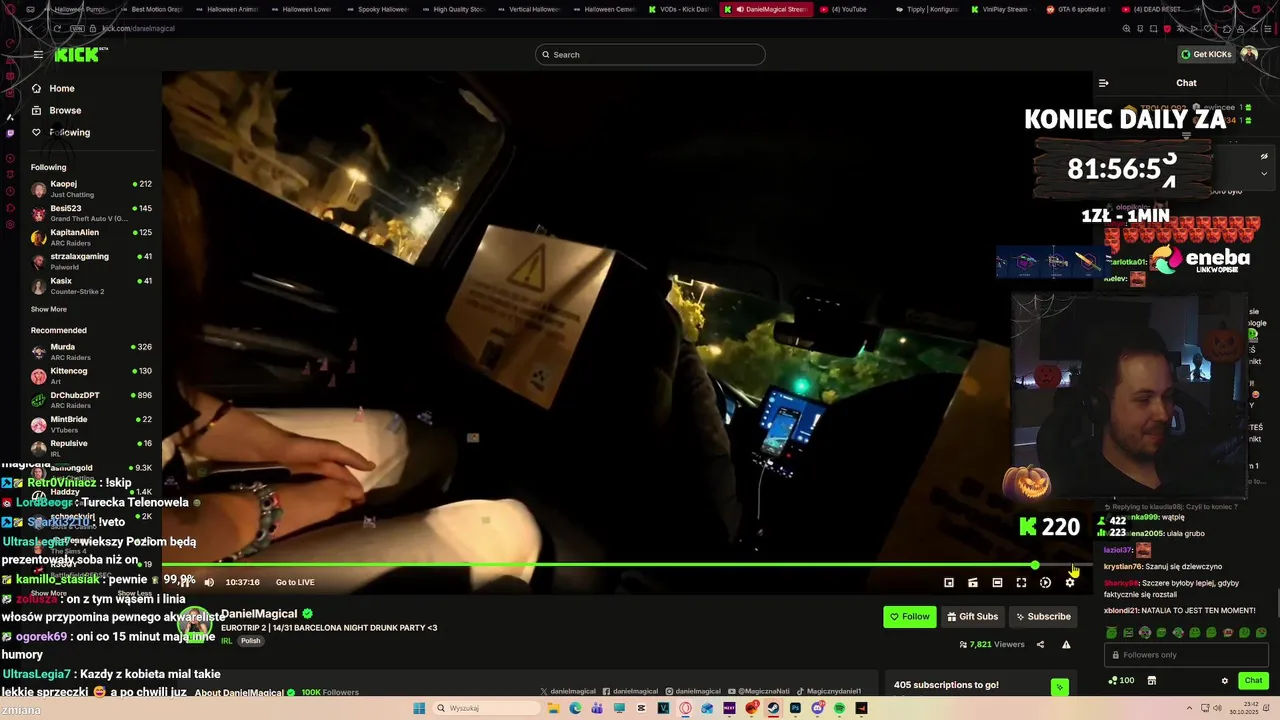Open strzalaxgaming's channel in Following

(91, 261)
